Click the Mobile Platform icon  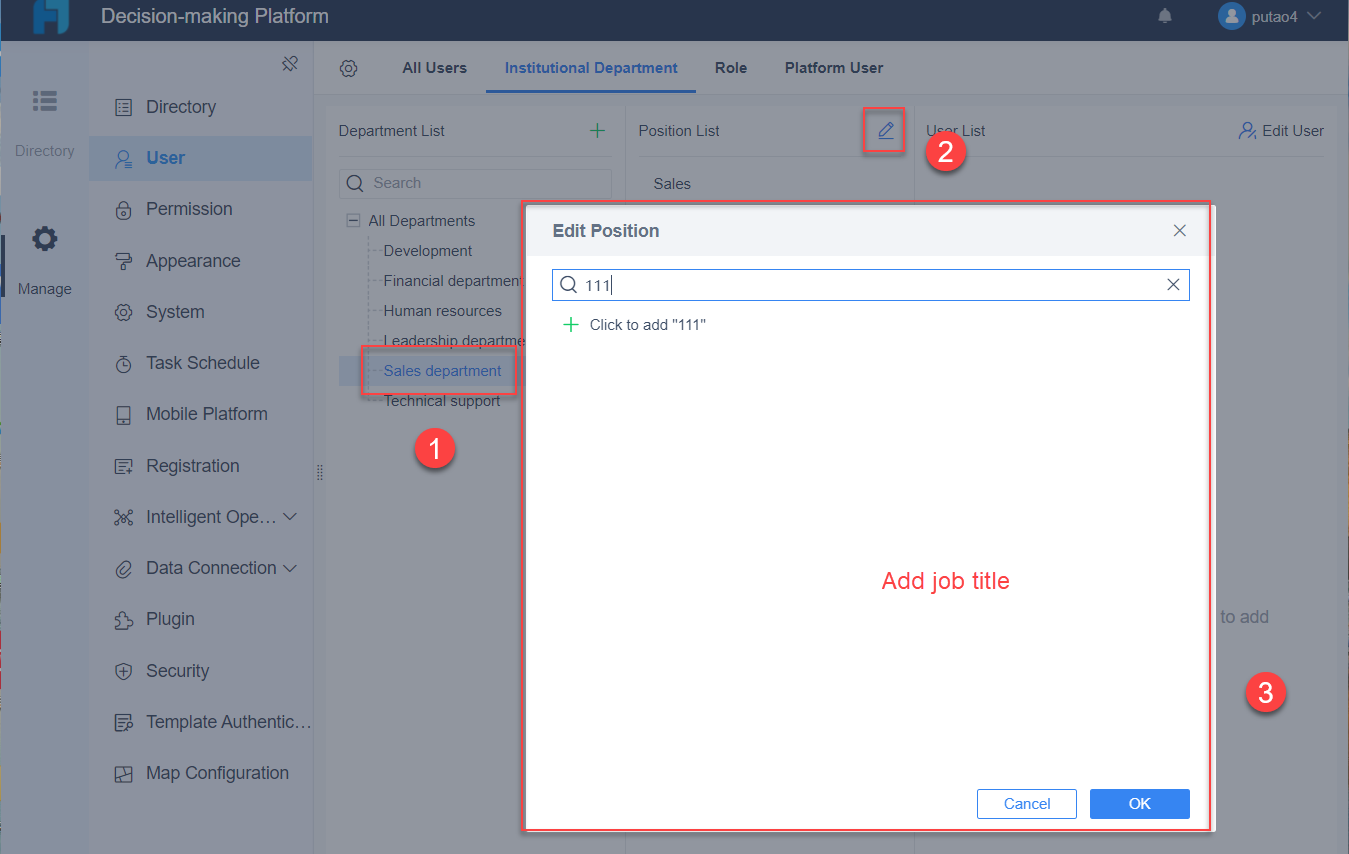coord(122,414)
